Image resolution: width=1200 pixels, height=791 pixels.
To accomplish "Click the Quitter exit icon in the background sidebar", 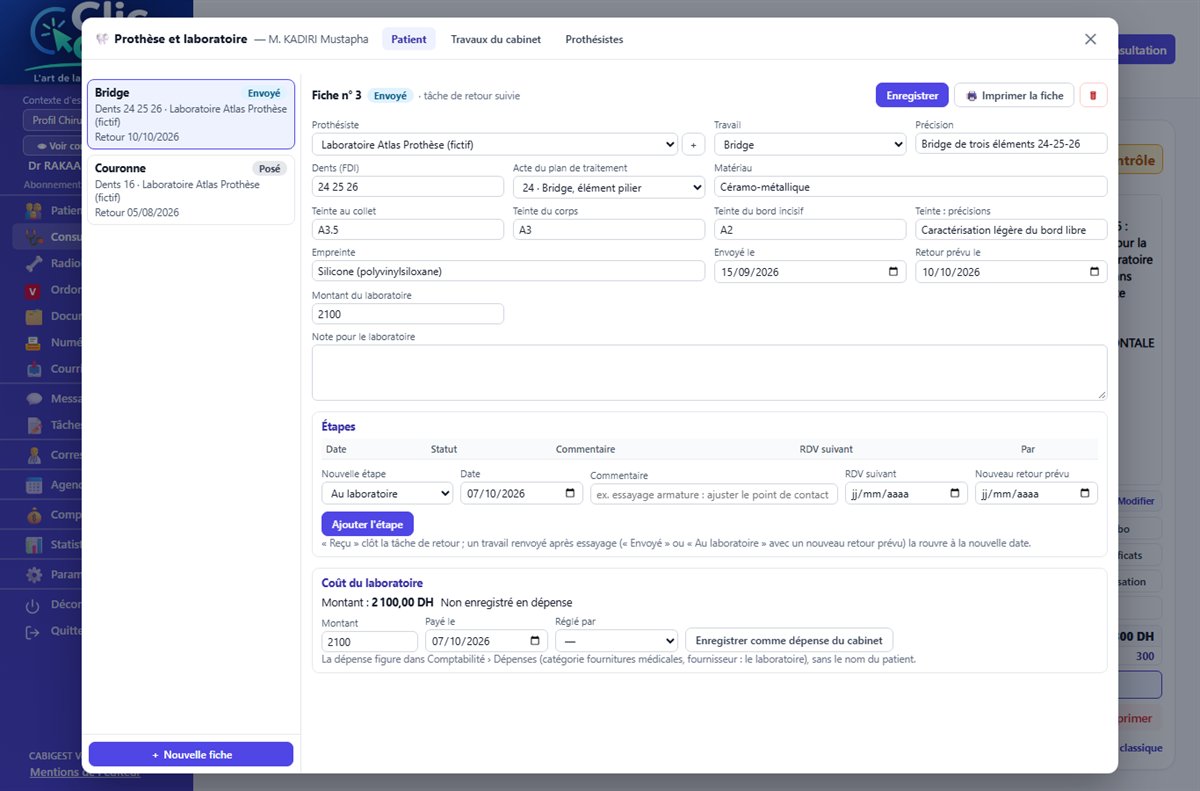I will point(33,631).
